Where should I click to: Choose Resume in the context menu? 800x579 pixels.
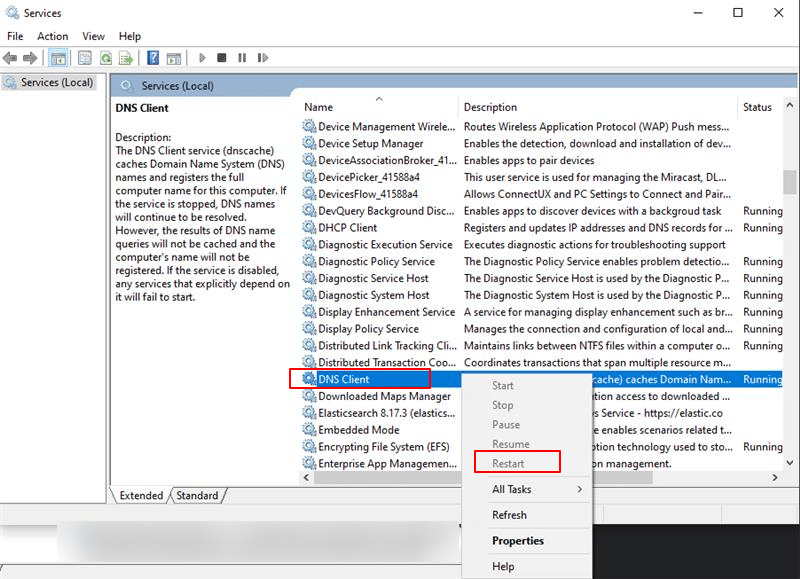pyautogui.click(x=527, y=444)
